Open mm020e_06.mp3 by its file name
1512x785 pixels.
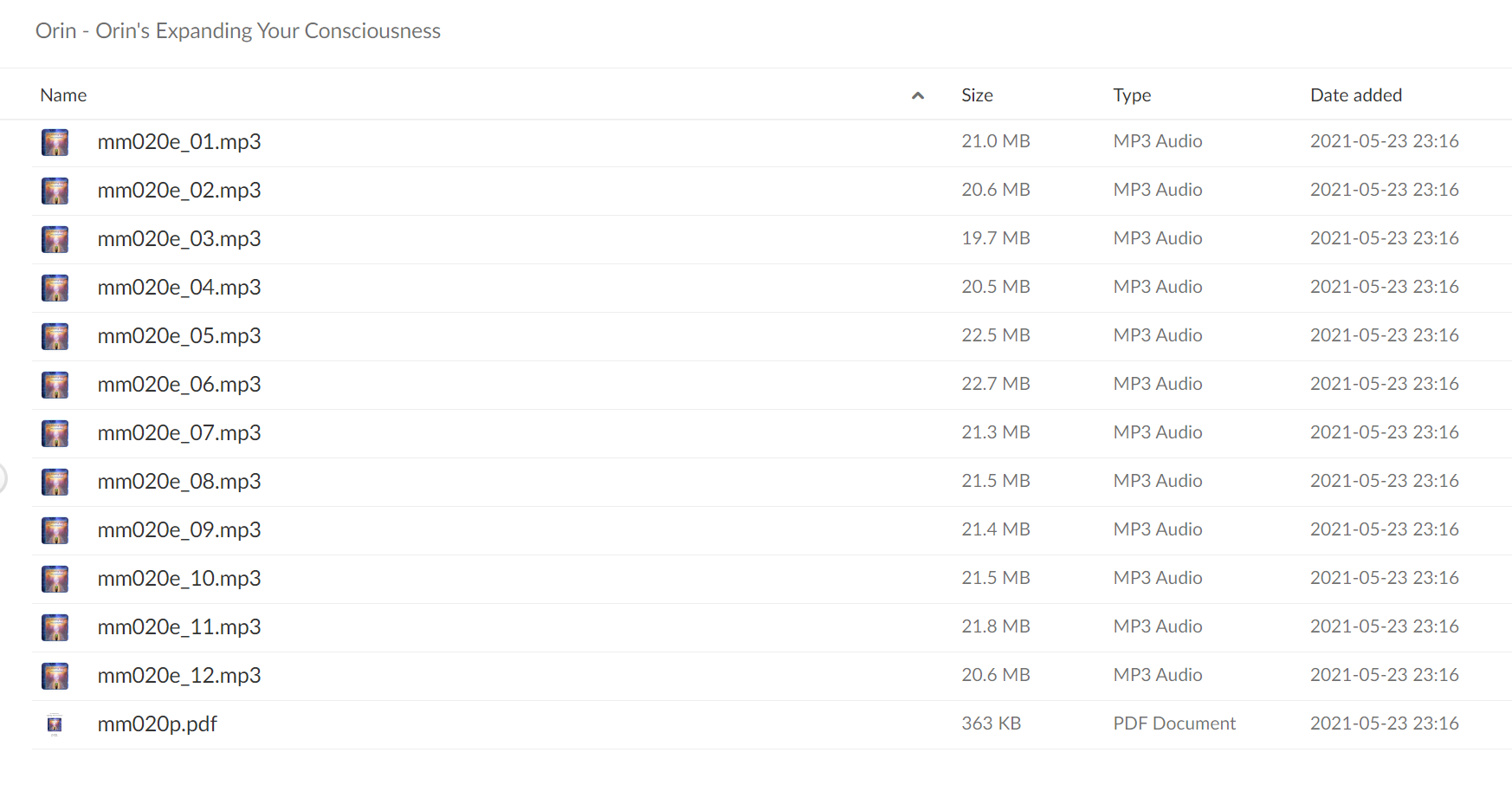tap(179, 385)
